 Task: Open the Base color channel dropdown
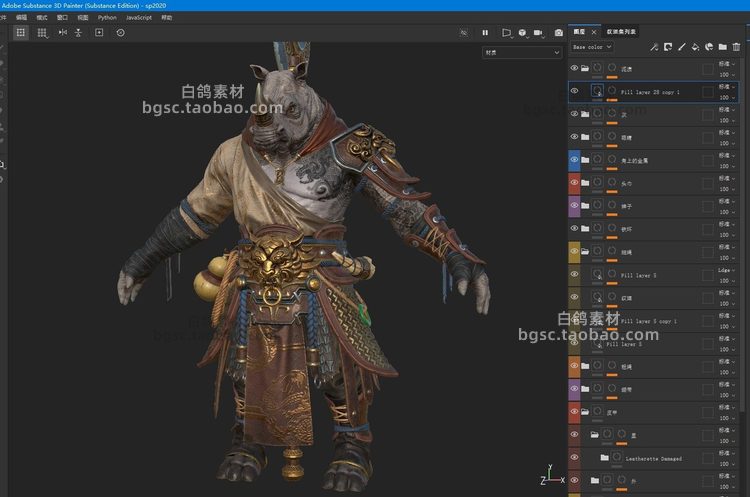click(592, 47)
